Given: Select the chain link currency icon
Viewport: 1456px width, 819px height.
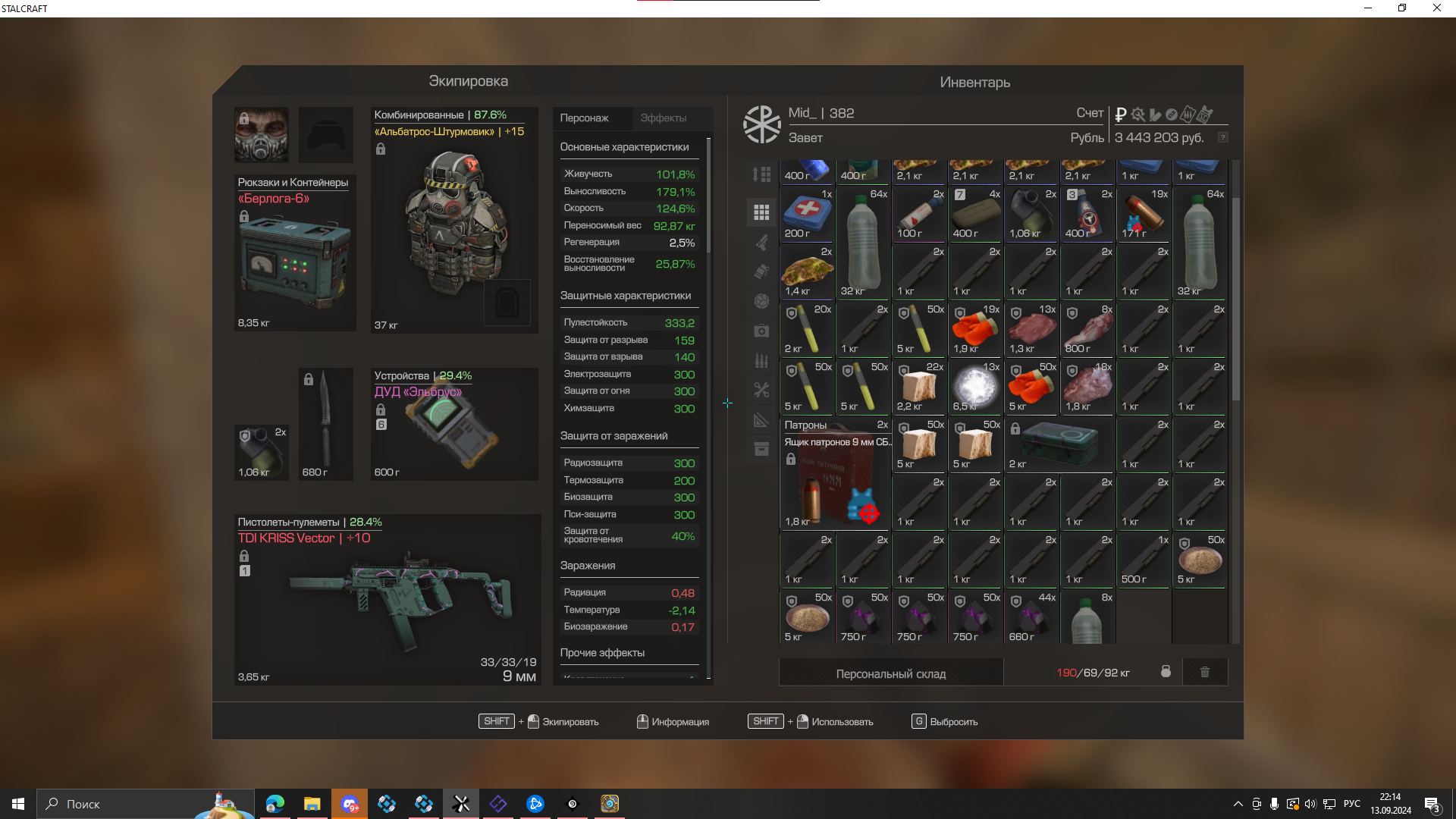Looking at the screenshot, I should click(1172, 115).
